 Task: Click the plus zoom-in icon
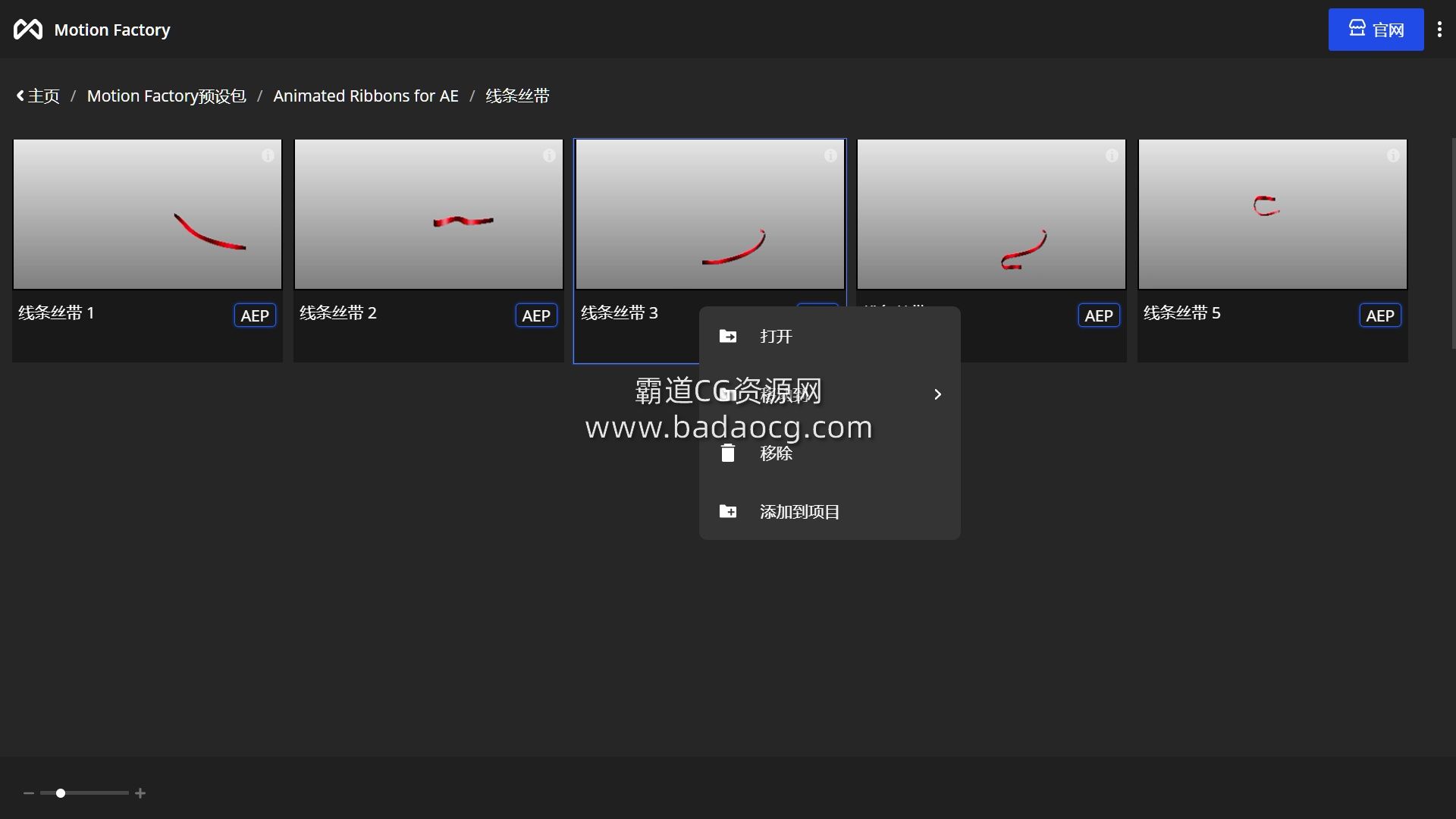click(140, 793)
